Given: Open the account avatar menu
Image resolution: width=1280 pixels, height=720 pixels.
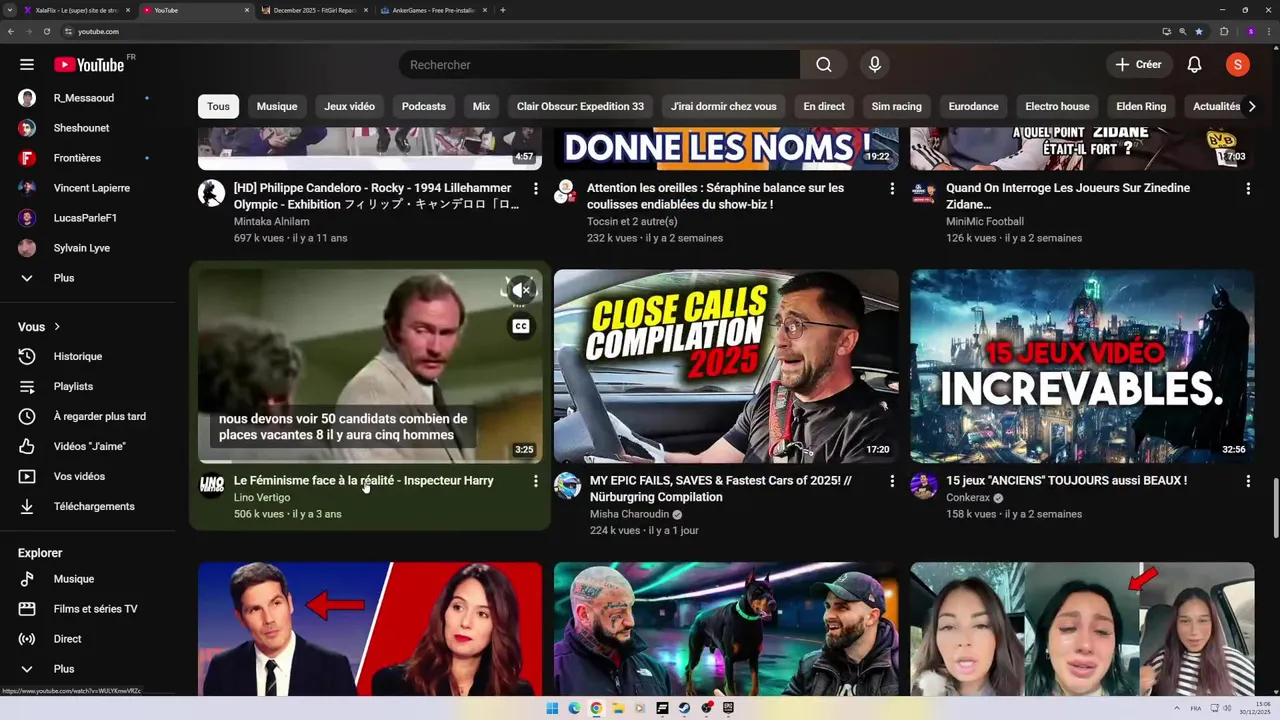Looking at the screenshot, I should coord(1238,65).
